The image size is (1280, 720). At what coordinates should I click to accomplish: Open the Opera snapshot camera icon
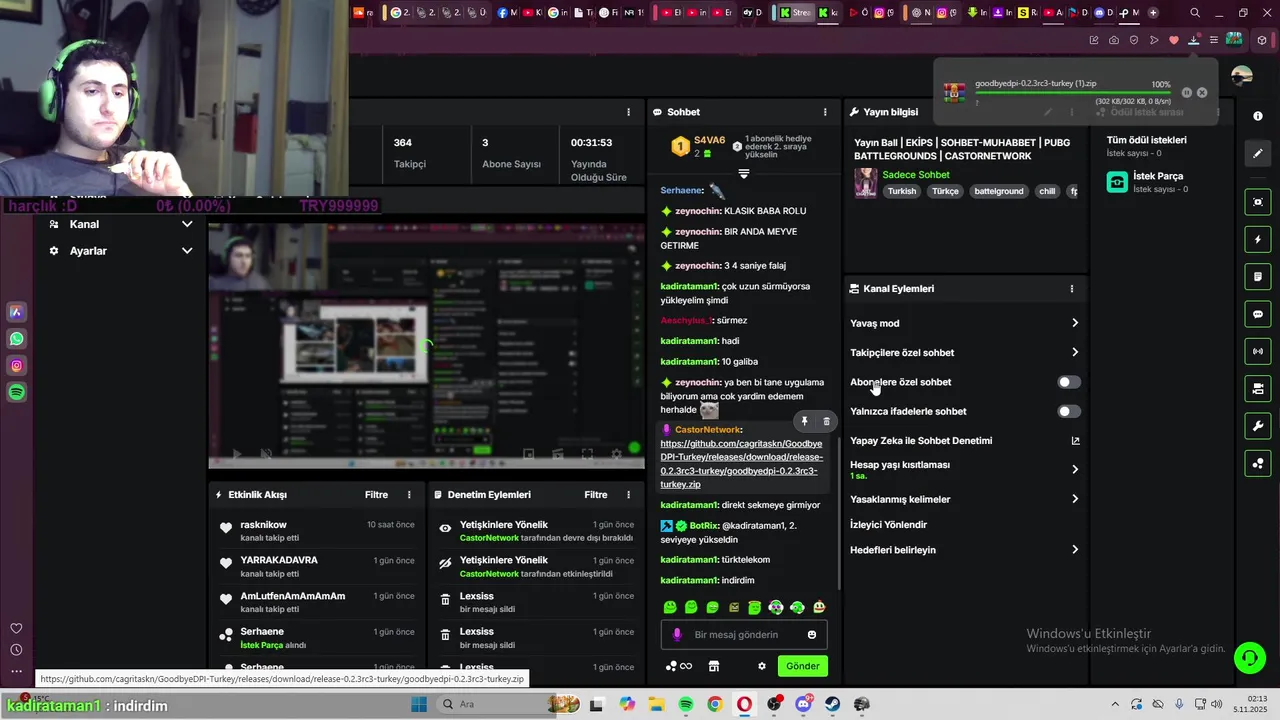click(x=1114, y=40)
